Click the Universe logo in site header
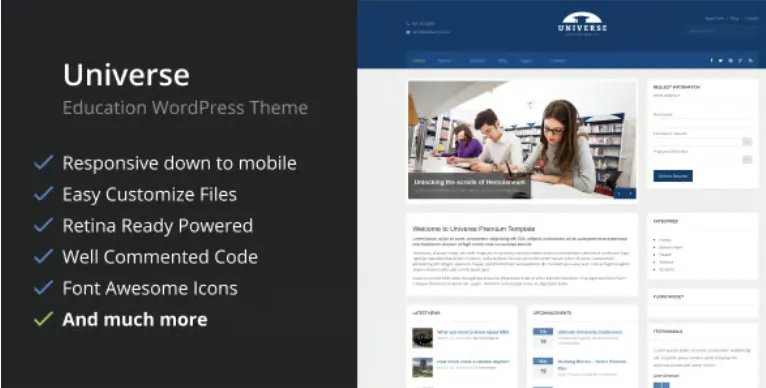766x388 pixels. tap(582, 23)
